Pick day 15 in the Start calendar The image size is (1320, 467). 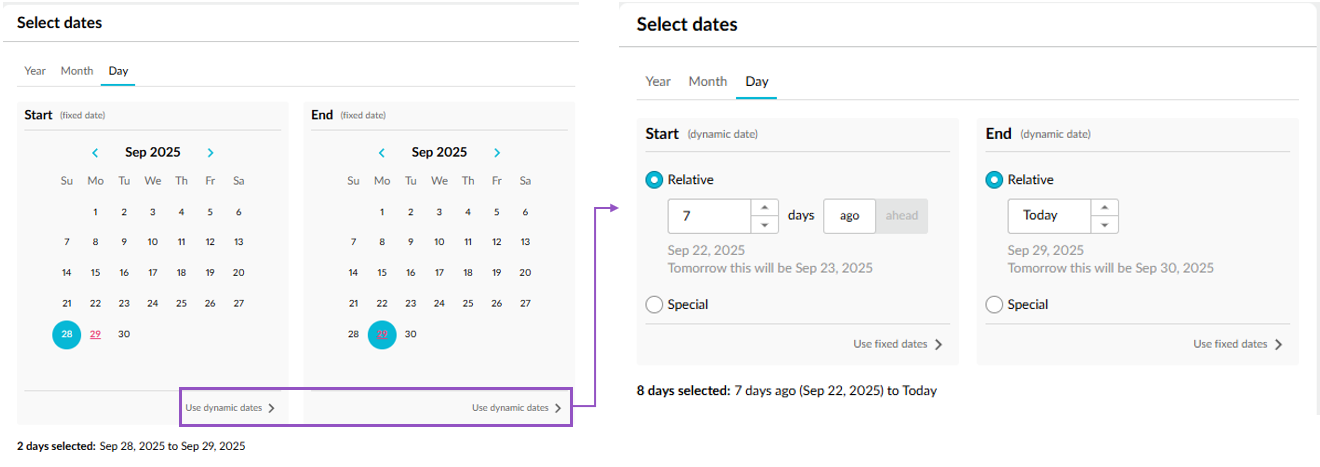pyautogui.click(x=95, y=272)
